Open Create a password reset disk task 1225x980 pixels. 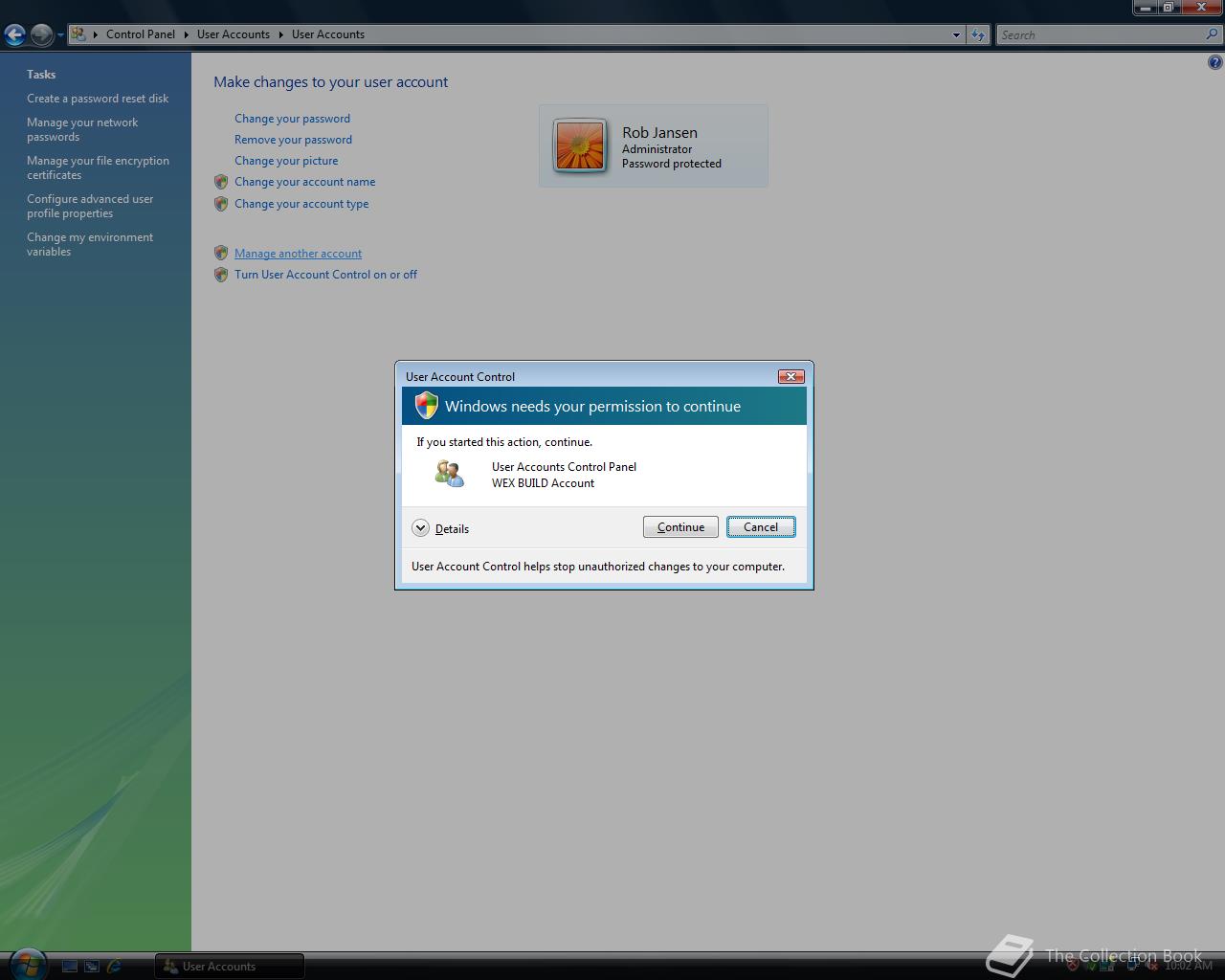(x=98, y=99)
